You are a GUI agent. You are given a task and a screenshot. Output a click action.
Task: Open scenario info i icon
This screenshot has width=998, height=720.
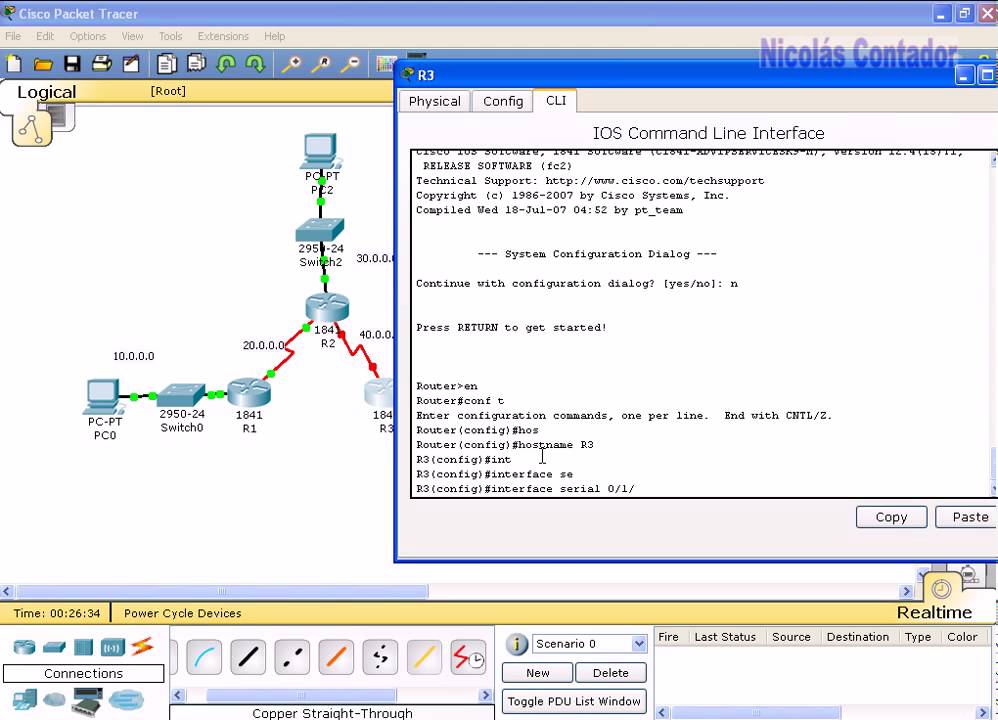pyautogui.click(x=516, y=644)
